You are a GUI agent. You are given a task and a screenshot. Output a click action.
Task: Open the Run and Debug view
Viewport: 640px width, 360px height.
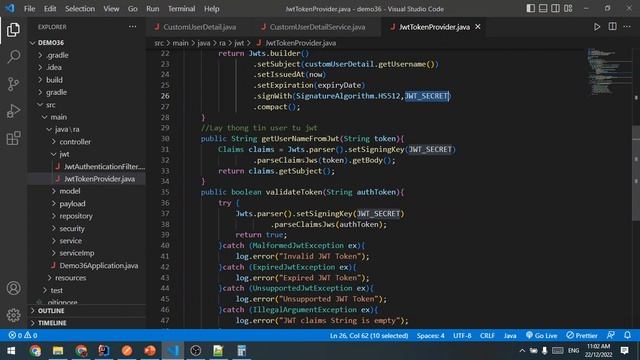pos(13,111)
